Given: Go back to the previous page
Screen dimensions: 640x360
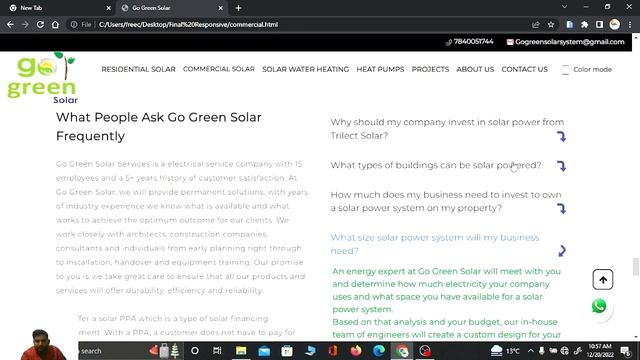Looking at the screenshot, I should pos(10,24).
